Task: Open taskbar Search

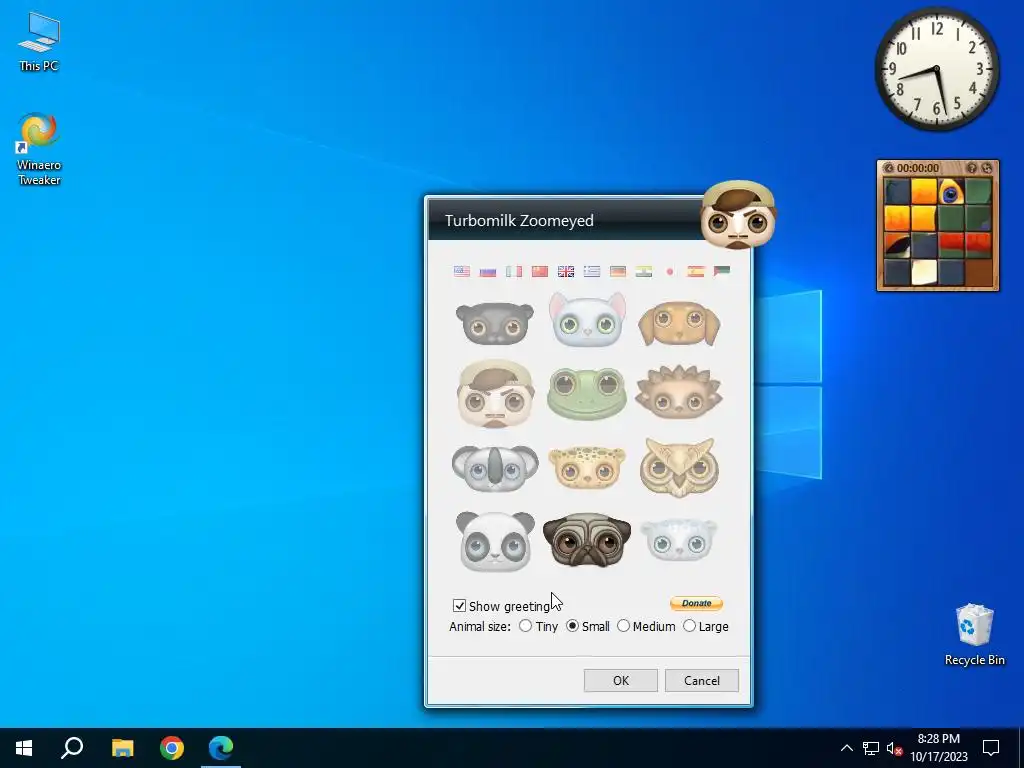Action: 72,748
